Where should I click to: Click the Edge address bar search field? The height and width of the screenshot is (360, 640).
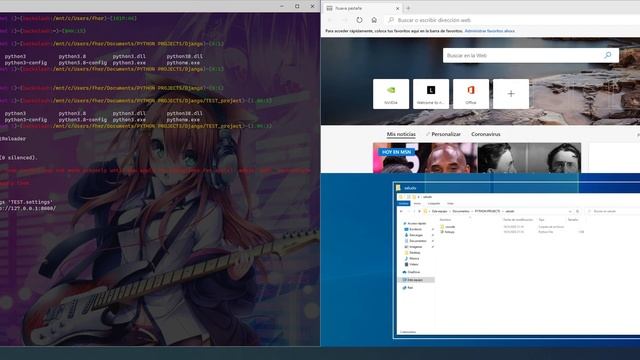point(514,20)
